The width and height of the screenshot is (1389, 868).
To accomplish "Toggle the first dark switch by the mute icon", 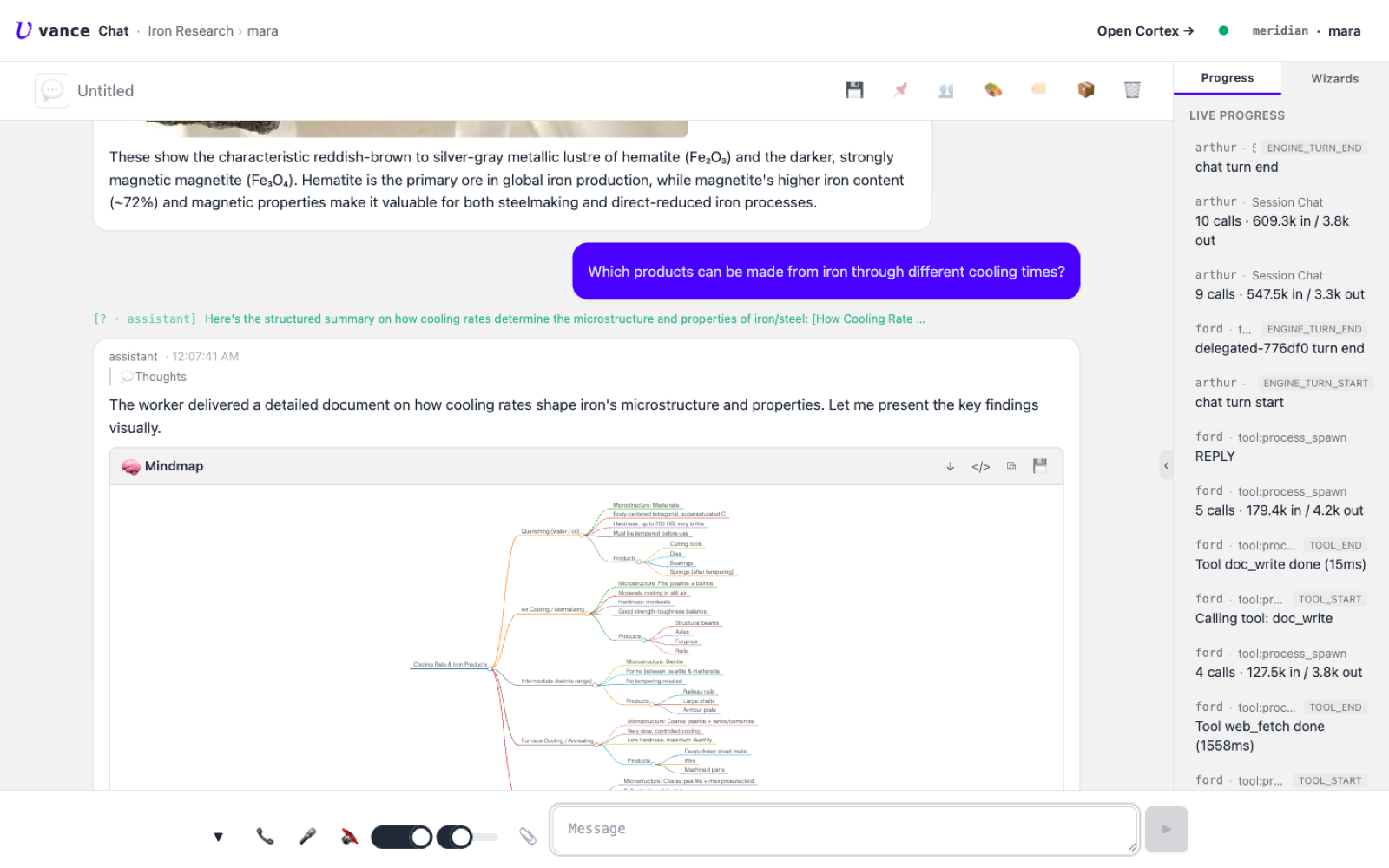I will click(x=402, y=837).
